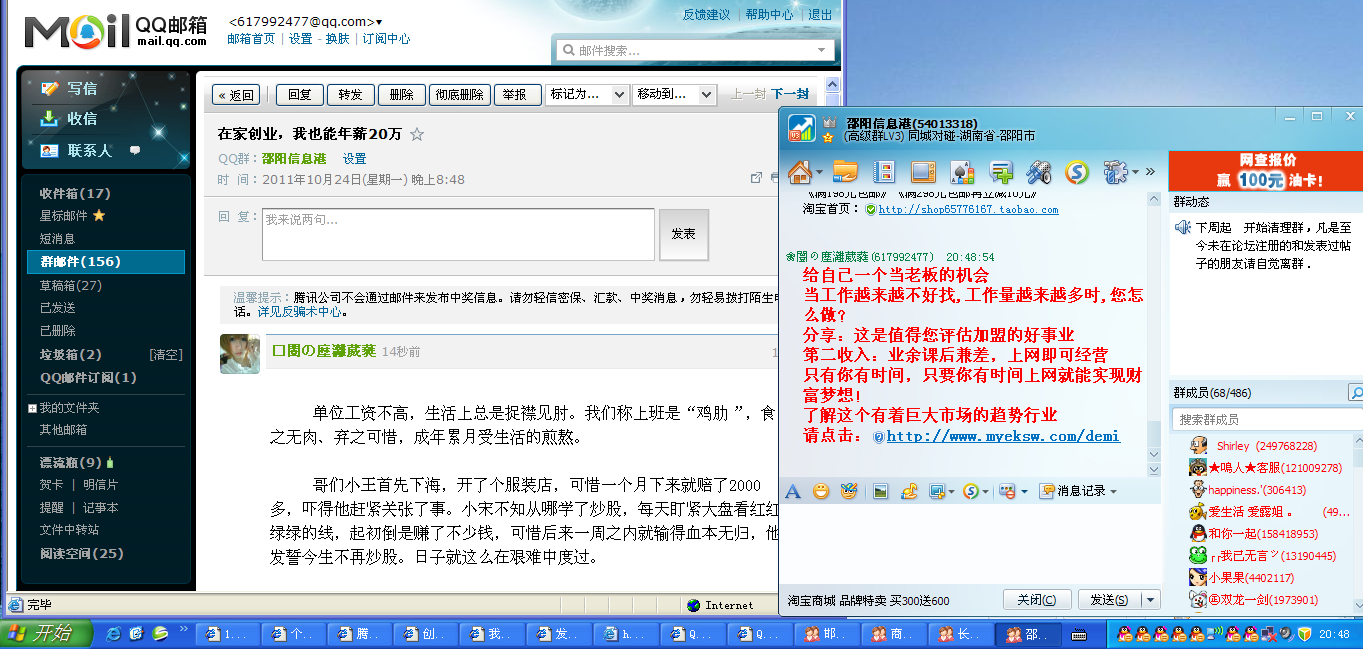This screenshot has width=1363, height=649.
Task: Open the group TV/video icon
Action: (x=923, y=172)
